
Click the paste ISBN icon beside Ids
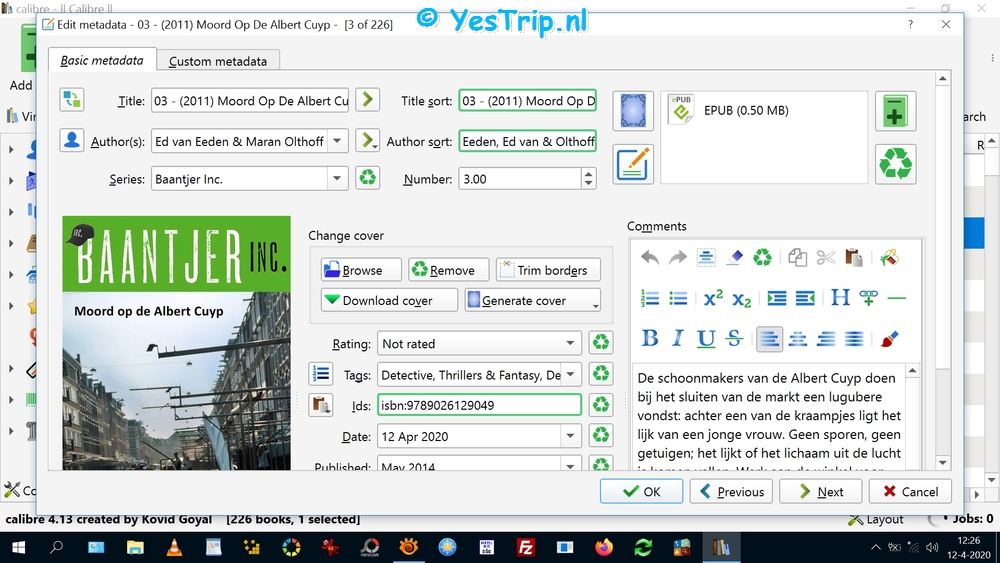coord(320,405)
